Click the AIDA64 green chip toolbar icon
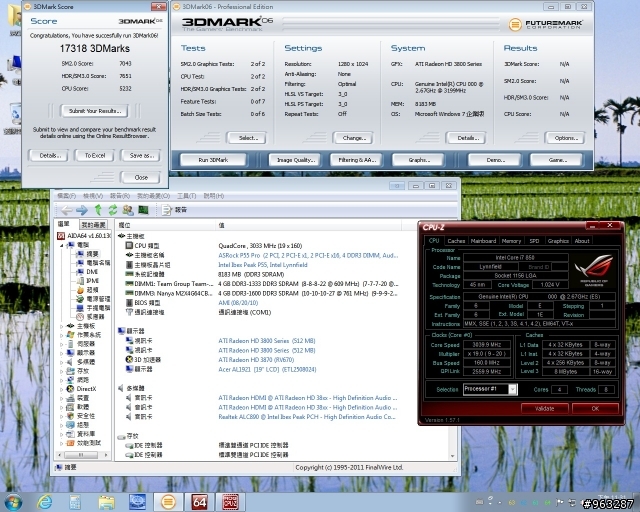 click(x=143, y=210)
